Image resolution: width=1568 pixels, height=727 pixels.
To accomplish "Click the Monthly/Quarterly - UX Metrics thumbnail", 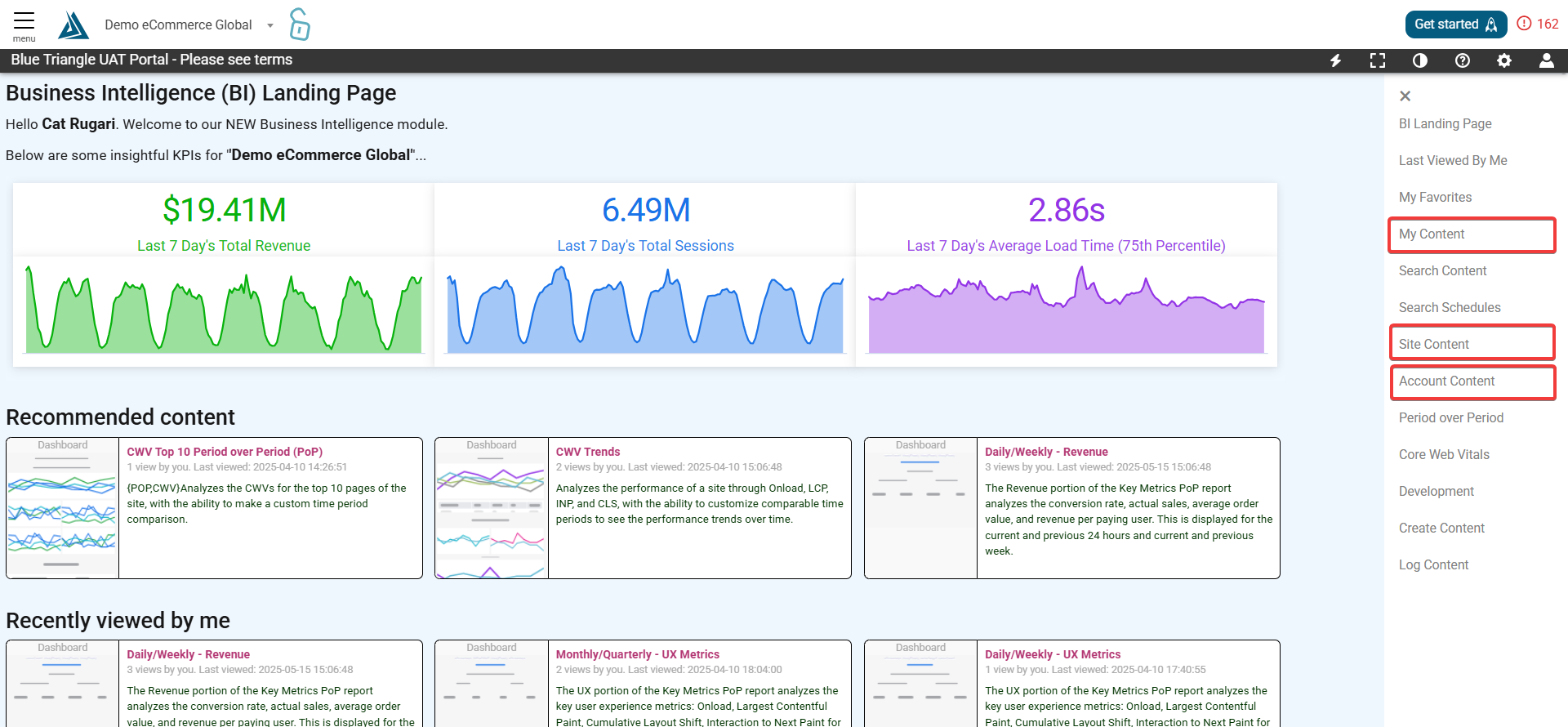I will (x=492, y=684).
